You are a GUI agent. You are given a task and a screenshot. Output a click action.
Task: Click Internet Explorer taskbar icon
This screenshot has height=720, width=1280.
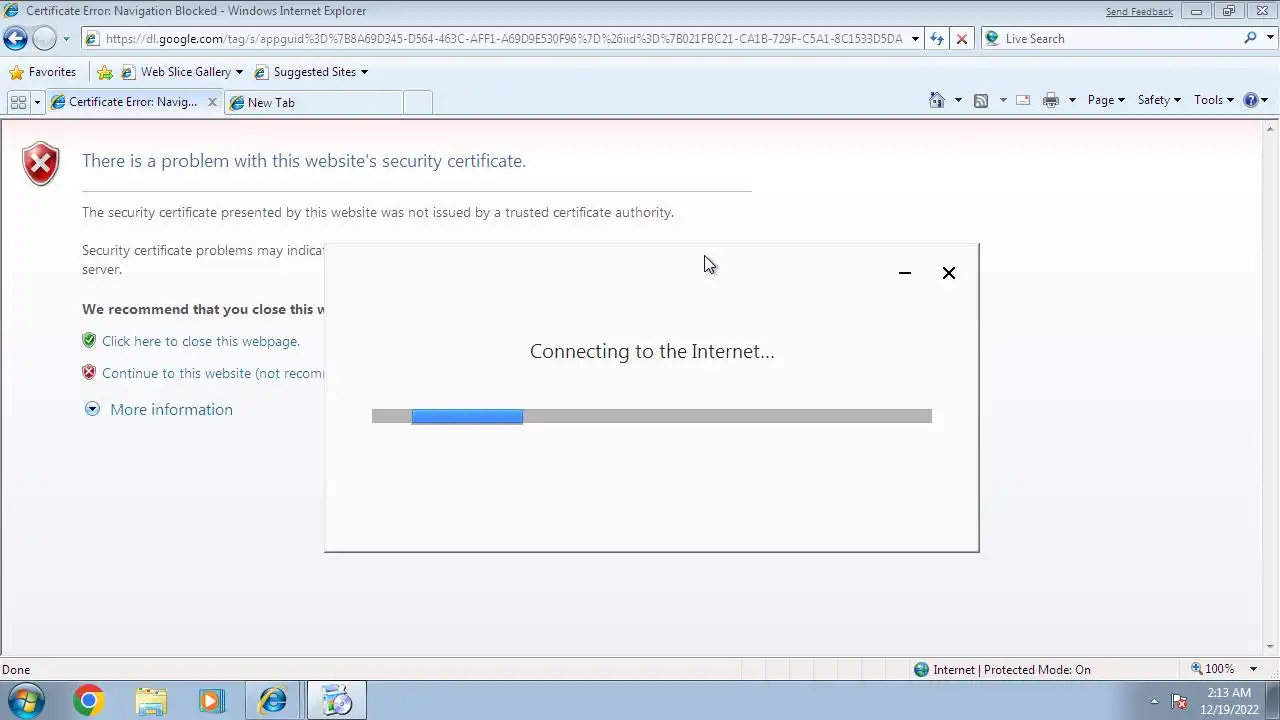click(273, 701)
